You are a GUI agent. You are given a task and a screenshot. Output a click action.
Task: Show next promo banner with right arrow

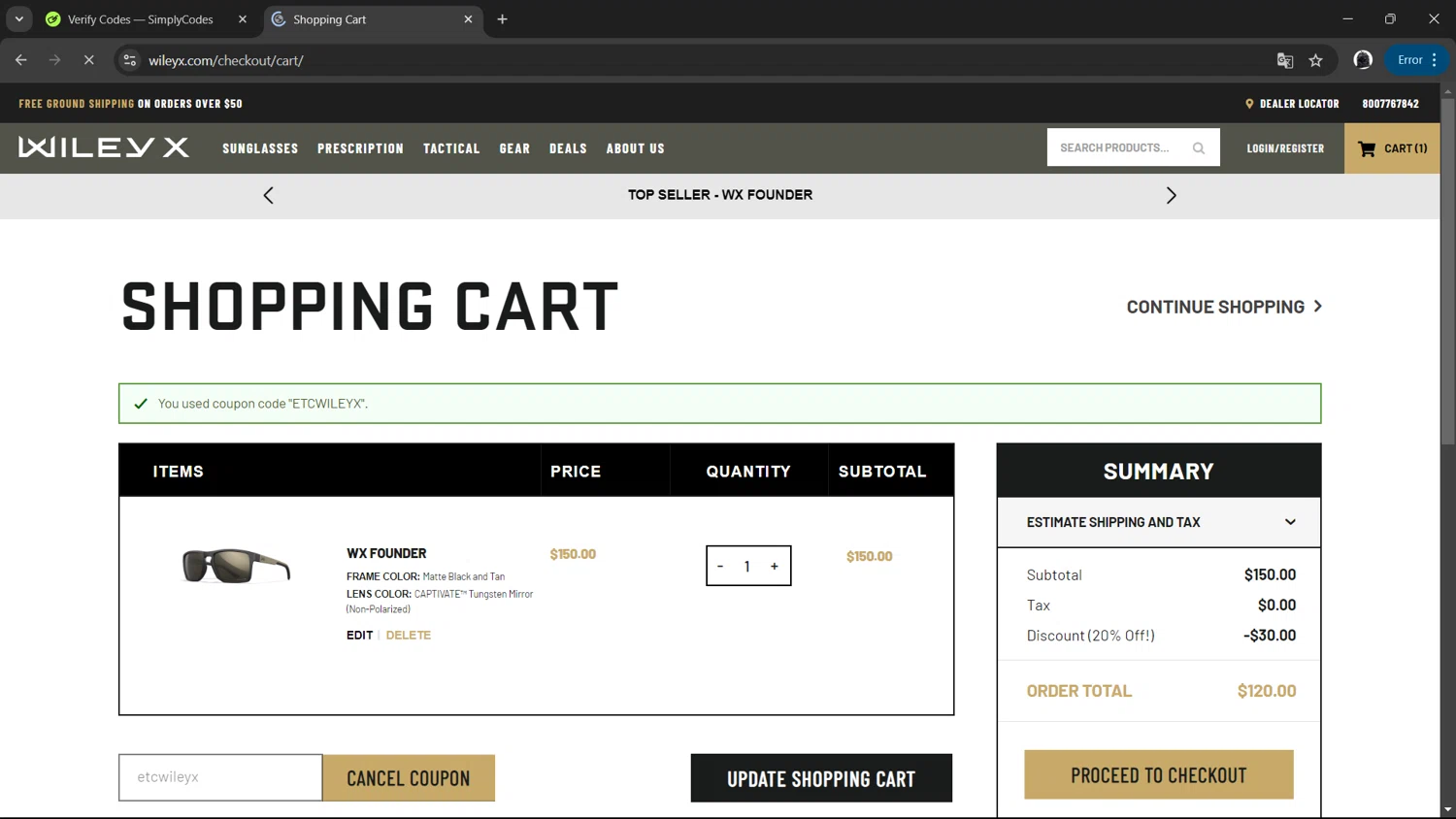(x=1171, y=195)
